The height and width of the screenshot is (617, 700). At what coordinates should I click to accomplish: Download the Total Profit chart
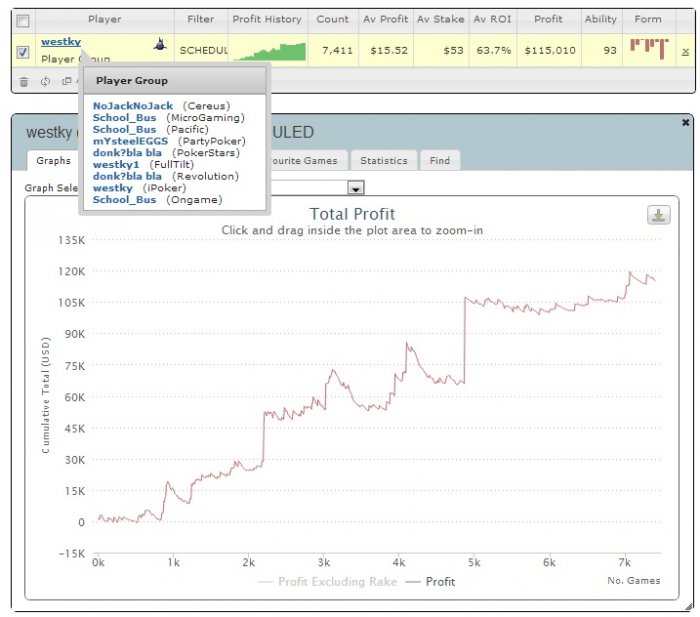click(x=658, y=215)
